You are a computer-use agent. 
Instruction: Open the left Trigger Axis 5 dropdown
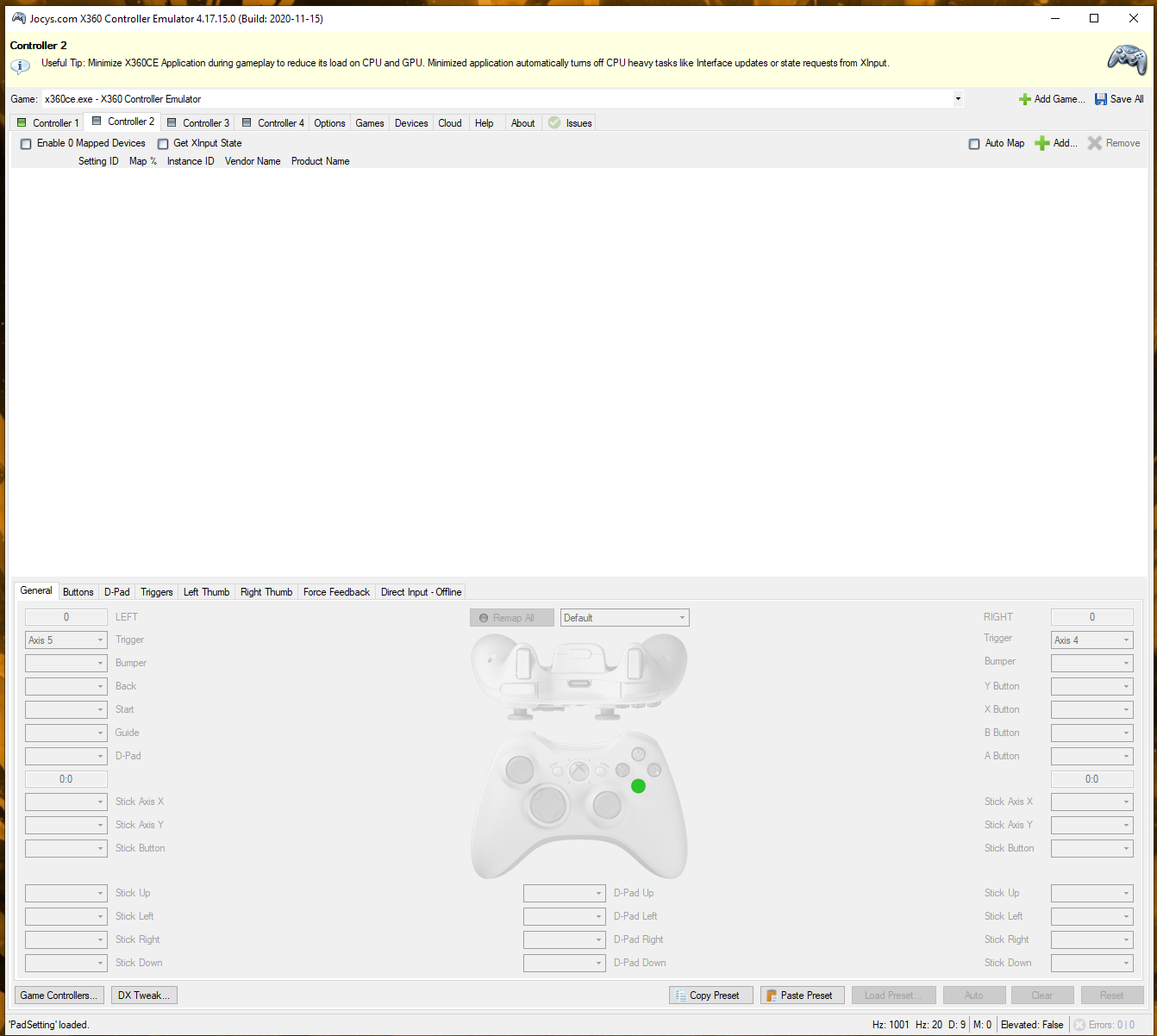pos(66,640)
